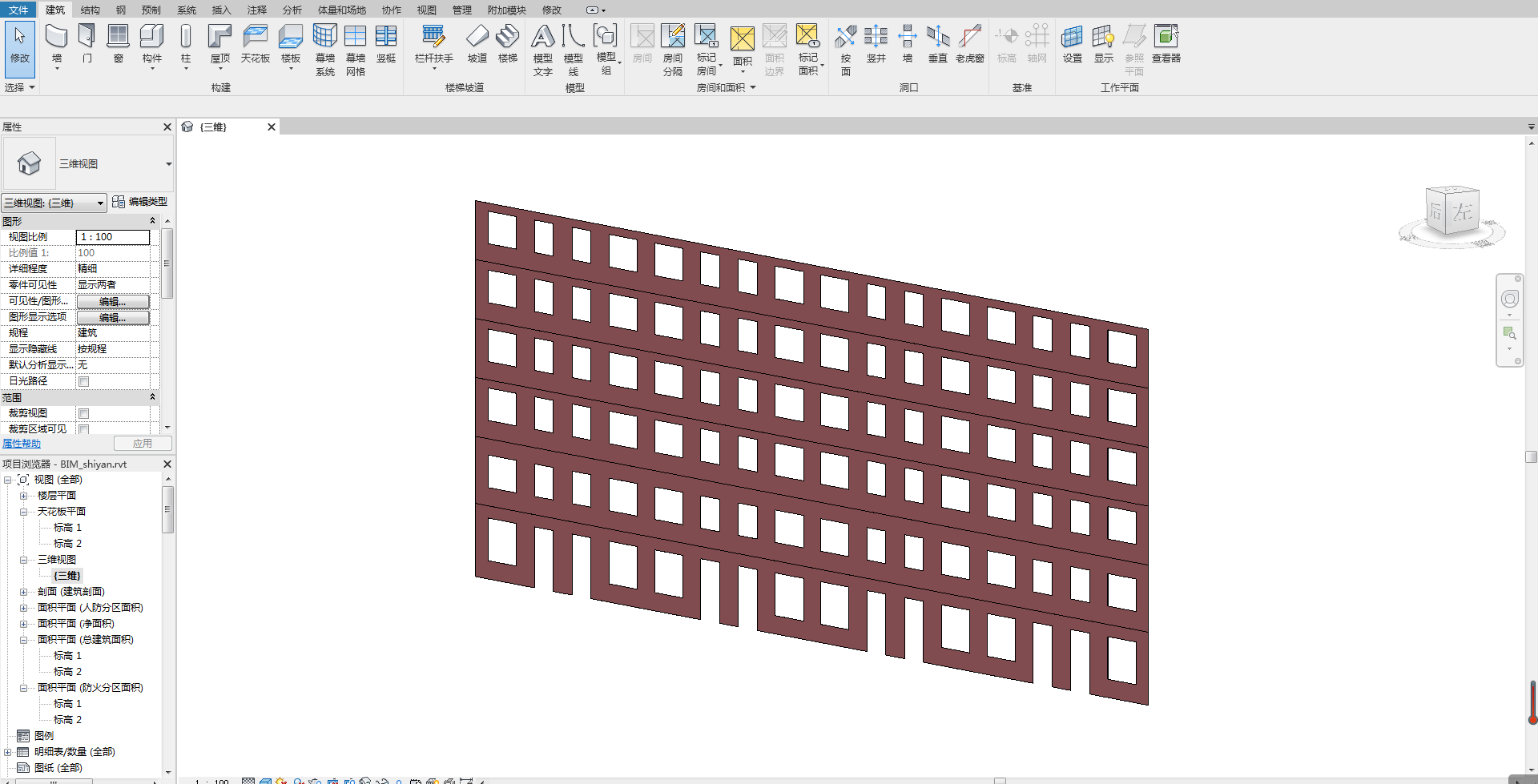Screen dimensions: 1538x784
Task: Click the 应用 button in properties panel
Action: [142, 443]
